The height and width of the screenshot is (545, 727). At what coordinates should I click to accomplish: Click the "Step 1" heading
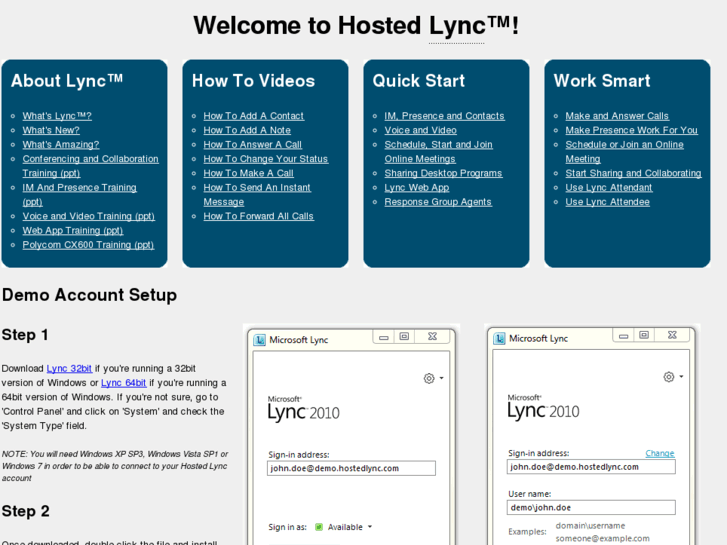[25, 335]
